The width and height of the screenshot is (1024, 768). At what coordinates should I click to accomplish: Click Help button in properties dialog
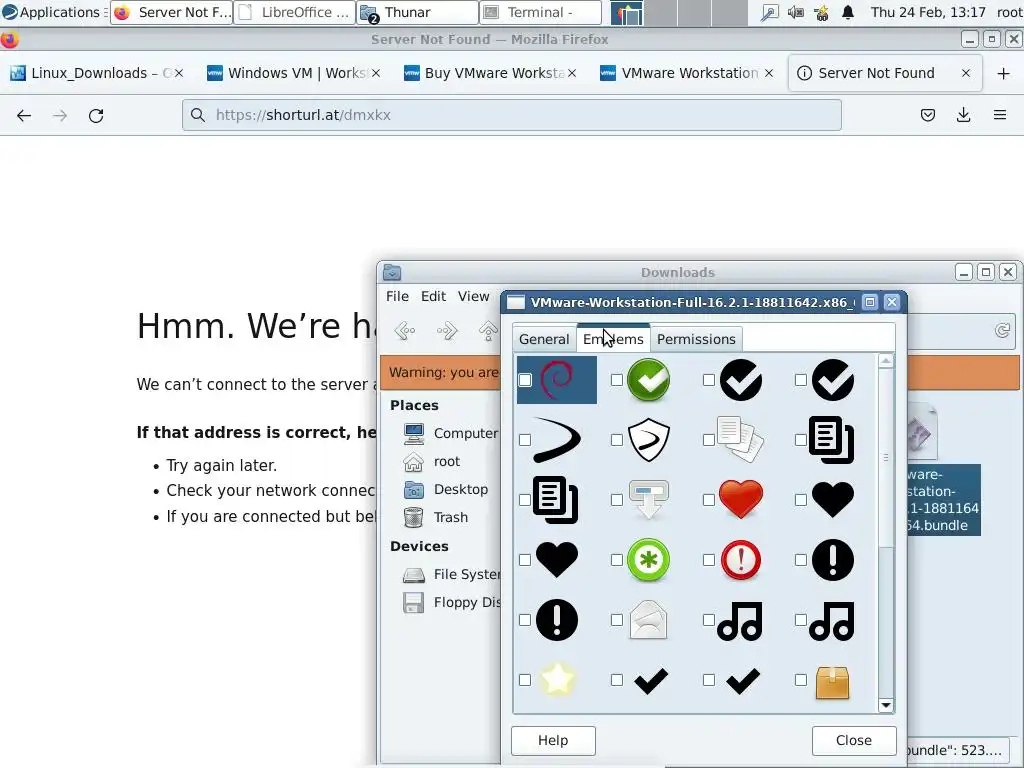tap(553, 741)
